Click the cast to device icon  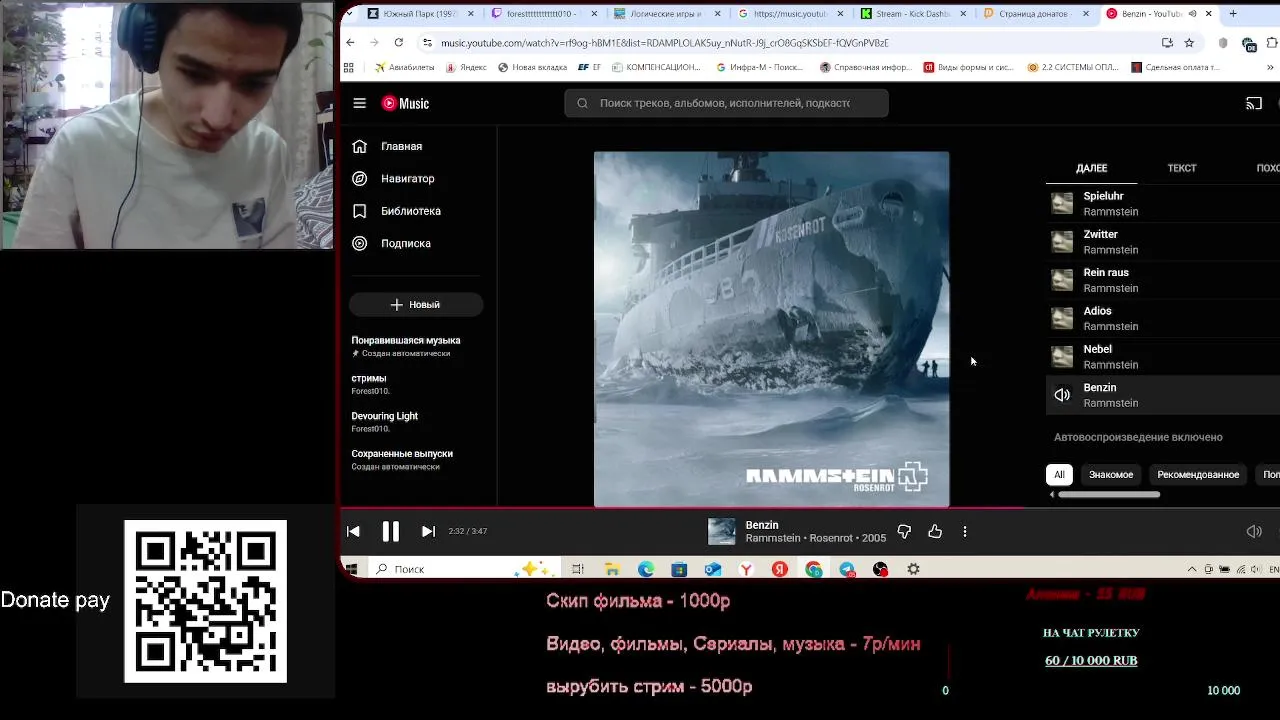tap(1254, 103)
